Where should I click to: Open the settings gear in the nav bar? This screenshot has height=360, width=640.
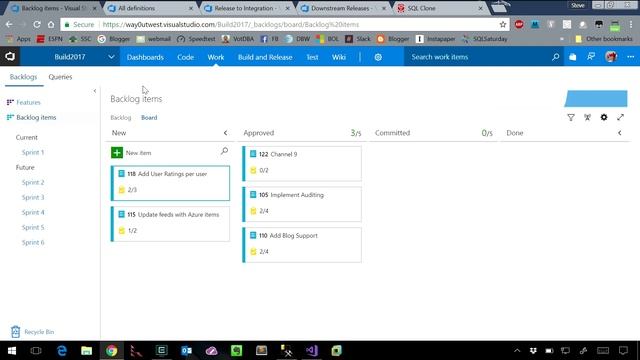coord(378,57)
